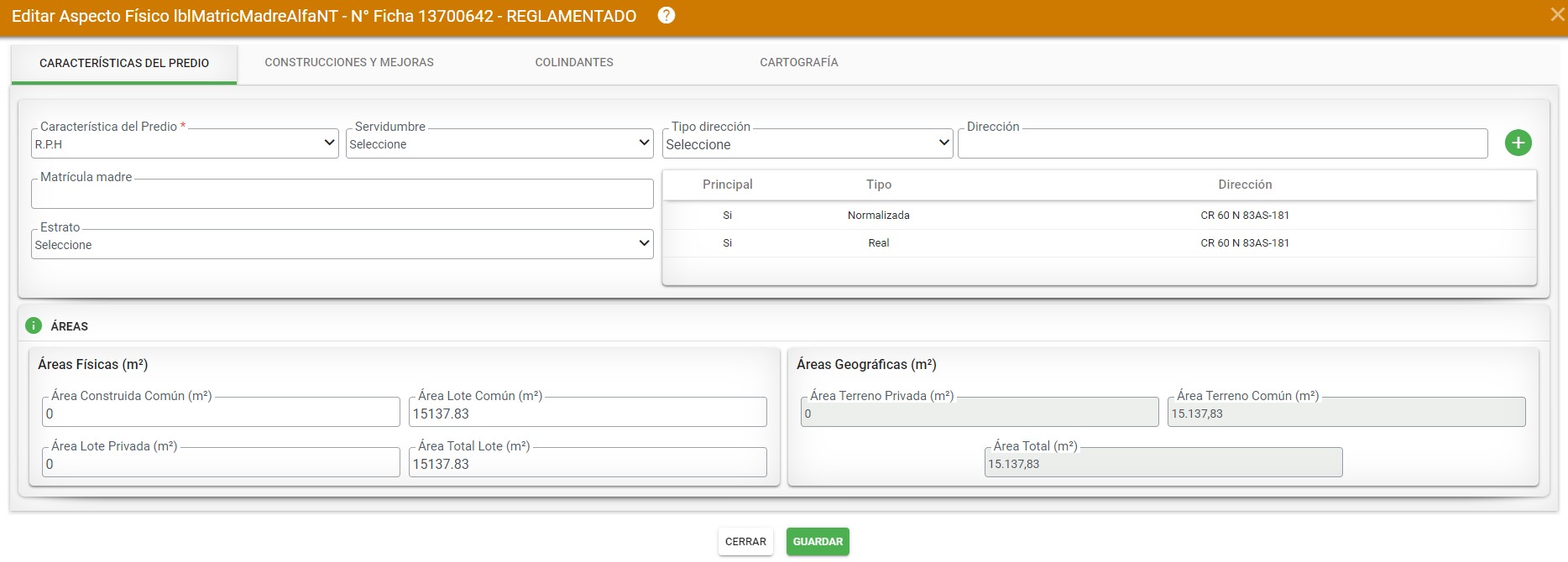This screenshot has width=1568, height=562.
Task: Open the Colindantes tab
Action: [x=574, y=62]
